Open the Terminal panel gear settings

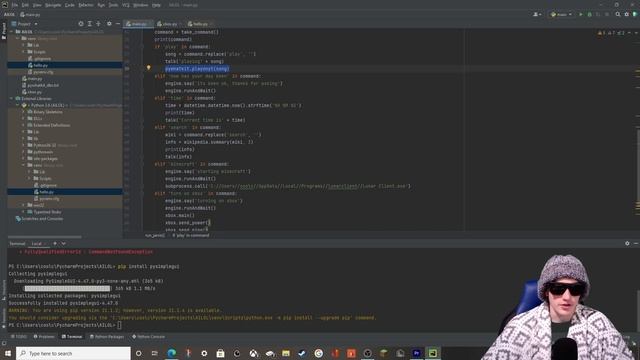(x=627, y=243)
